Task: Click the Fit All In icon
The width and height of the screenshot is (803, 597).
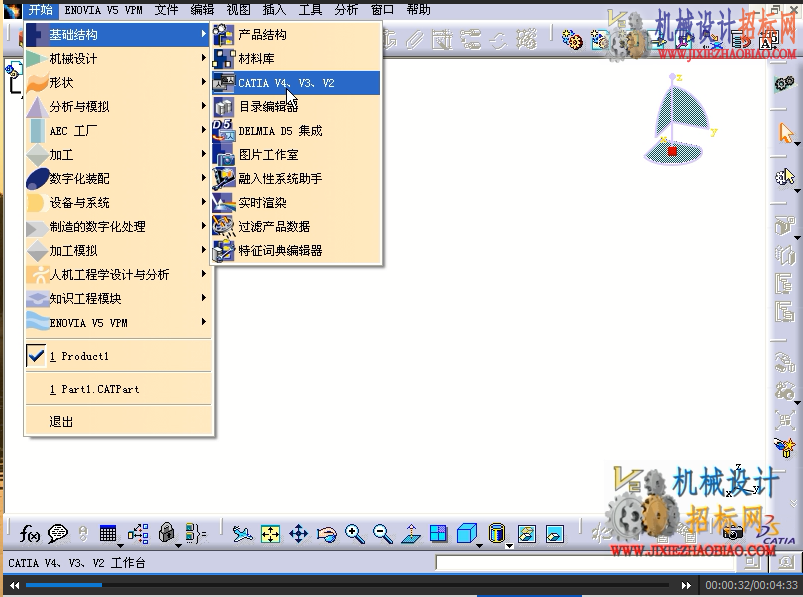Action: click(x=270, y=535)
